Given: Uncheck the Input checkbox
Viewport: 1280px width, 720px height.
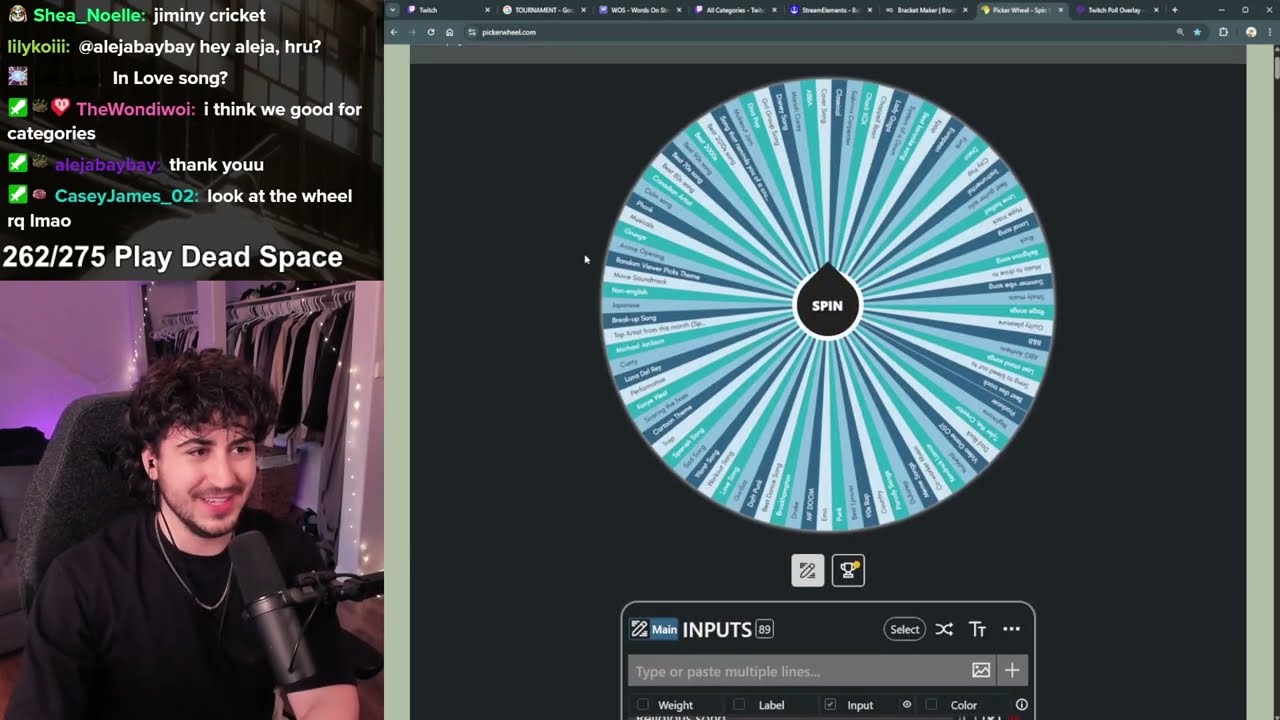Looking at the screenshot, I should coord(830,705).
